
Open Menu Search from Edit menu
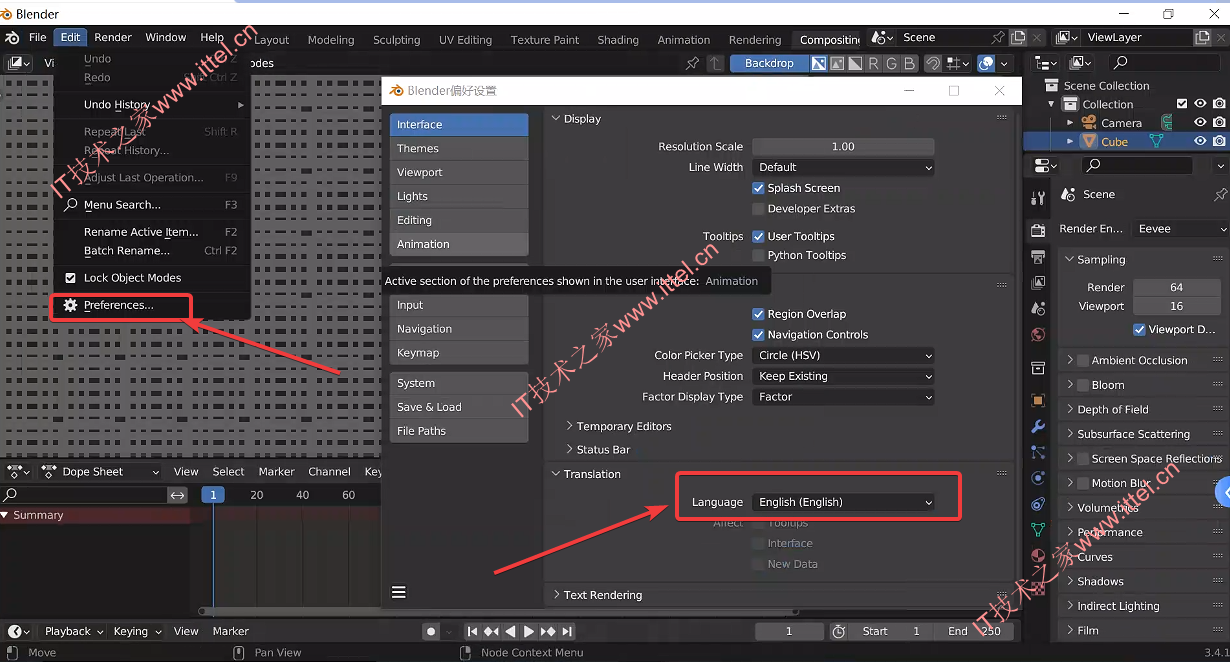pos(122,205)
